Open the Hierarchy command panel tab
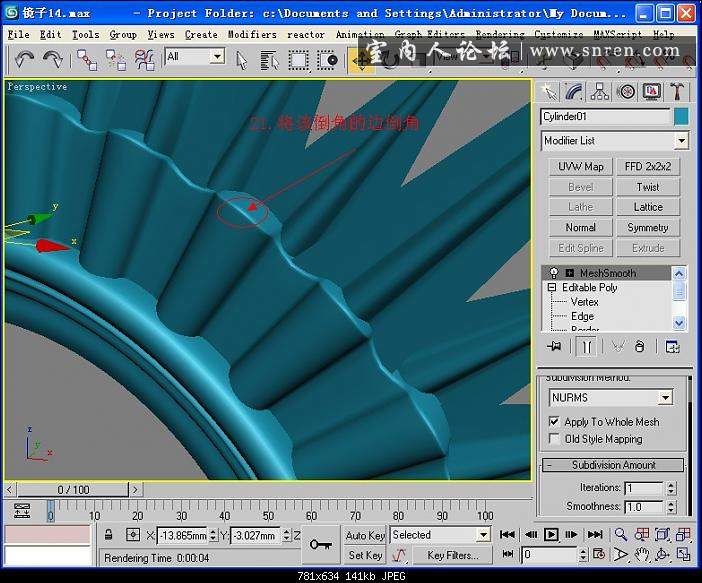Image resolution: width=702 pixels, height=583 pixels. point(599,92)
